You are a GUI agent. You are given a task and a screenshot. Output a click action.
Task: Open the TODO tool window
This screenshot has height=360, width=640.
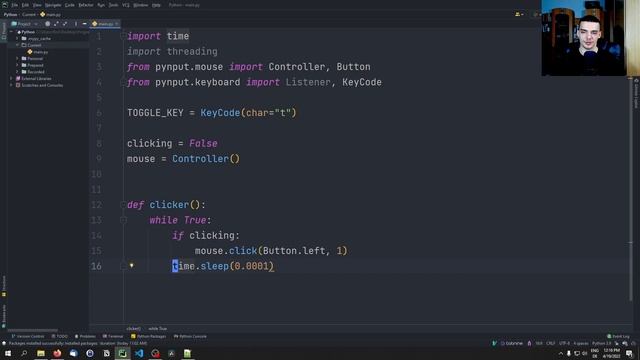(x=60, y=336)
